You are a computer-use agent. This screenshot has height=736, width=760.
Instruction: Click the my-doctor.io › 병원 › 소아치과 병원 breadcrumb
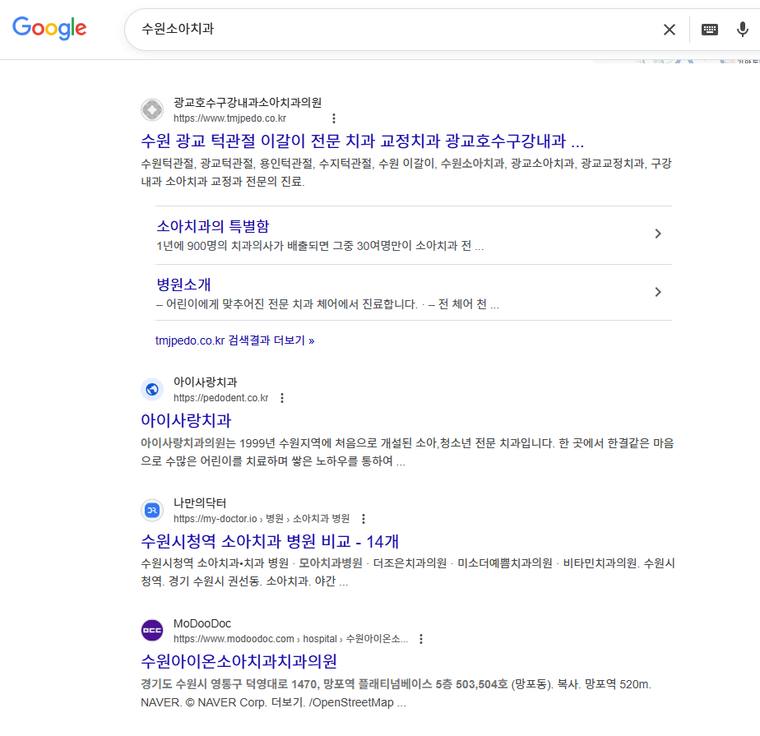pyautogui.click(x=261, y=519)
